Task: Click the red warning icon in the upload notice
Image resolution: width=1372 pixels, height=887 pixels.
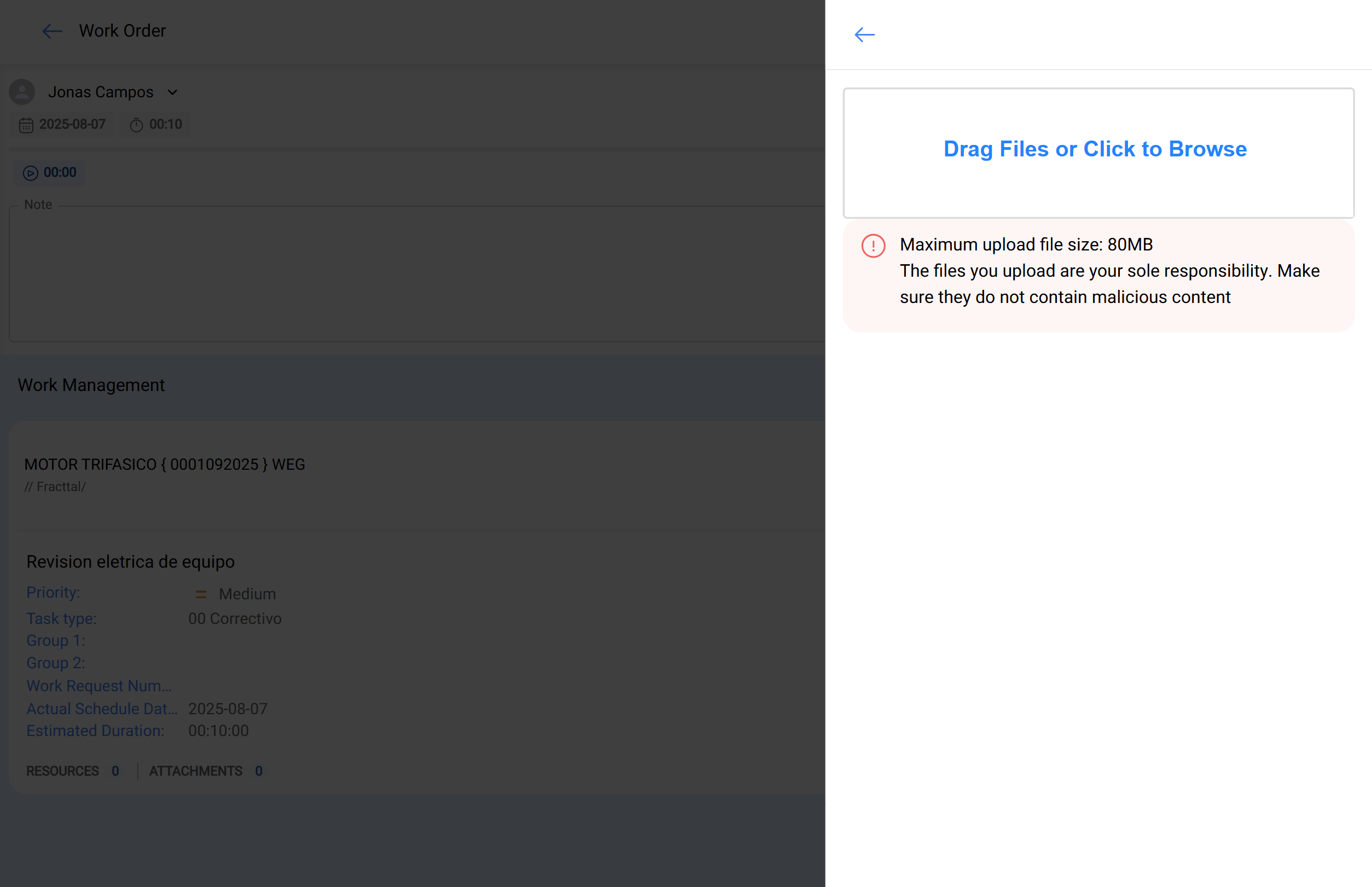Action: point(872,246)
